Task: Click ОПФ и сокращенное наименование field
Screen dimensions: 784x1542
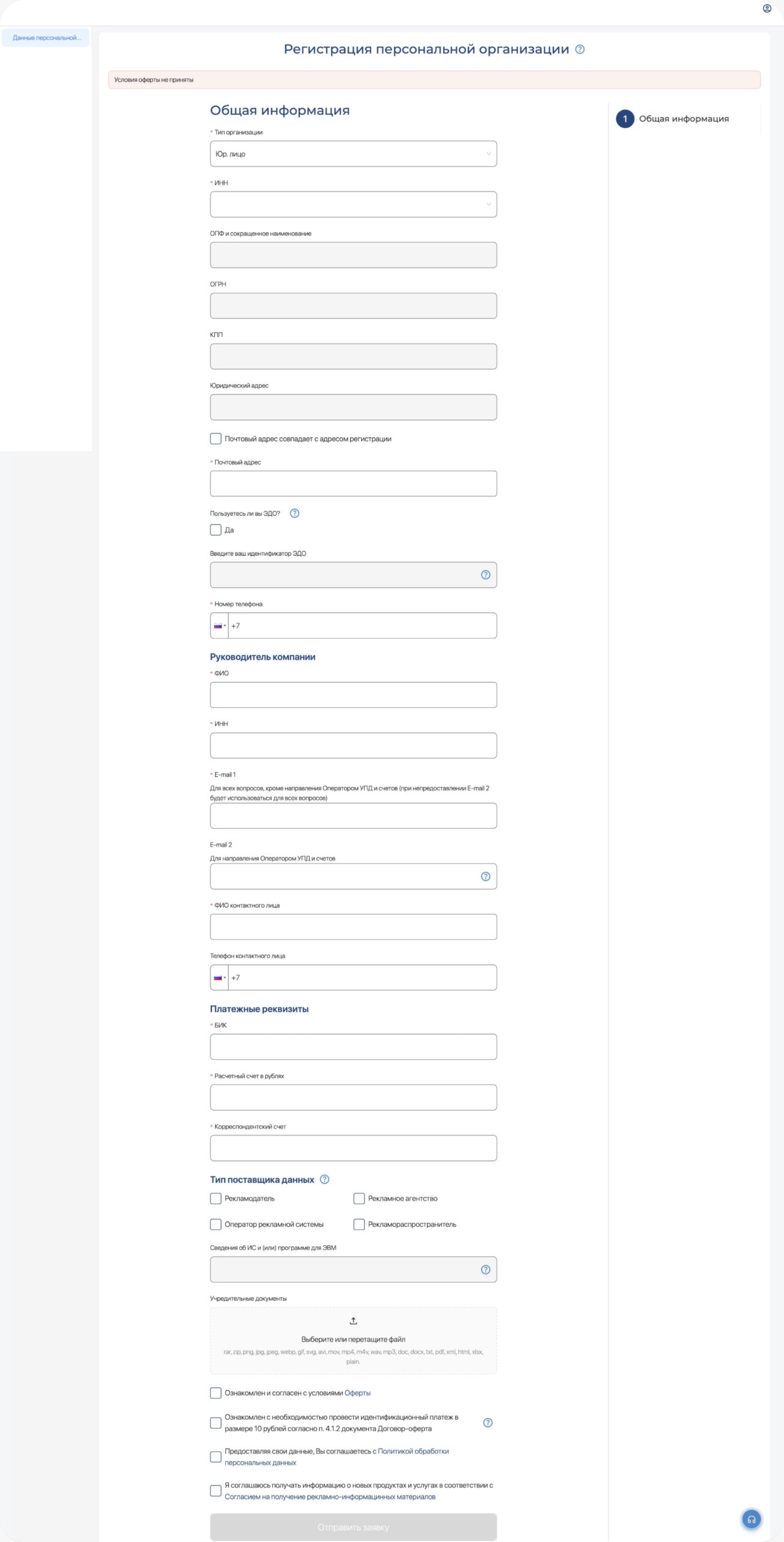Action: click(x=353, y=255)
